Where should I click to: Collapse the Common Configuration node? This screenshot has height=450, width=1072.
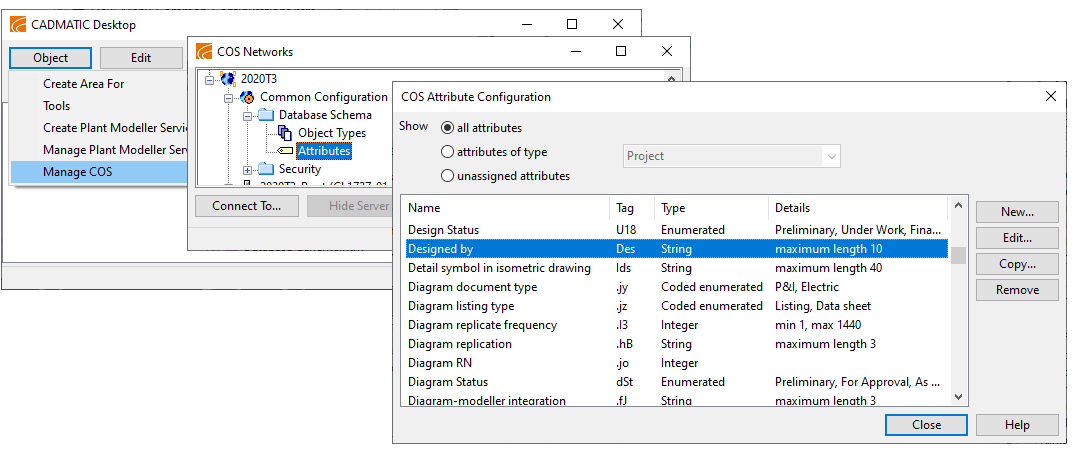(x=229, y=97)
